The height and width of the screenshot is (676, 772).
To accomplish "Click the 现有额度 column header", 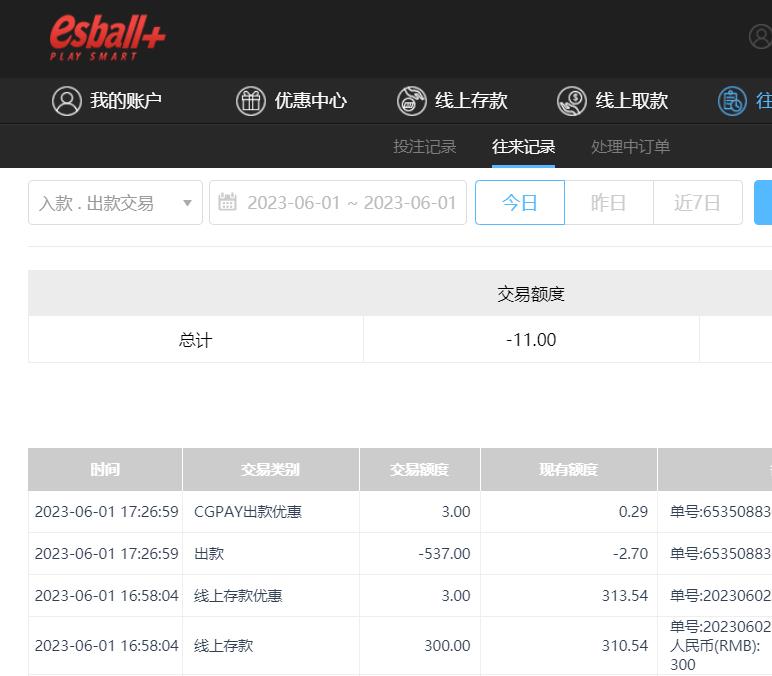I will click(569, 470).
